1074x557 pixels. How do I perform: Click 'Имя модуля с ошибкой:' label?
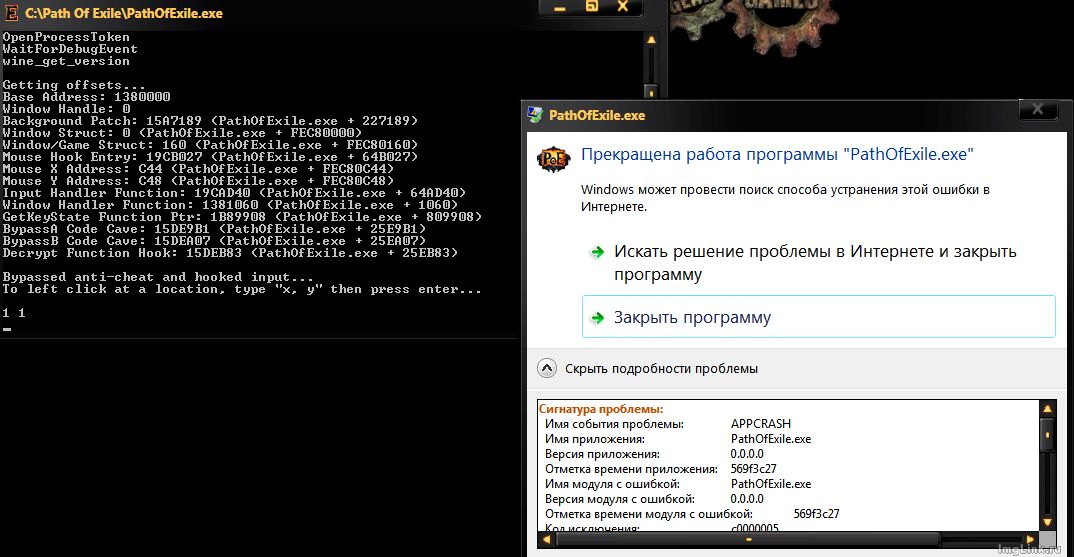[x=612, y=484]
